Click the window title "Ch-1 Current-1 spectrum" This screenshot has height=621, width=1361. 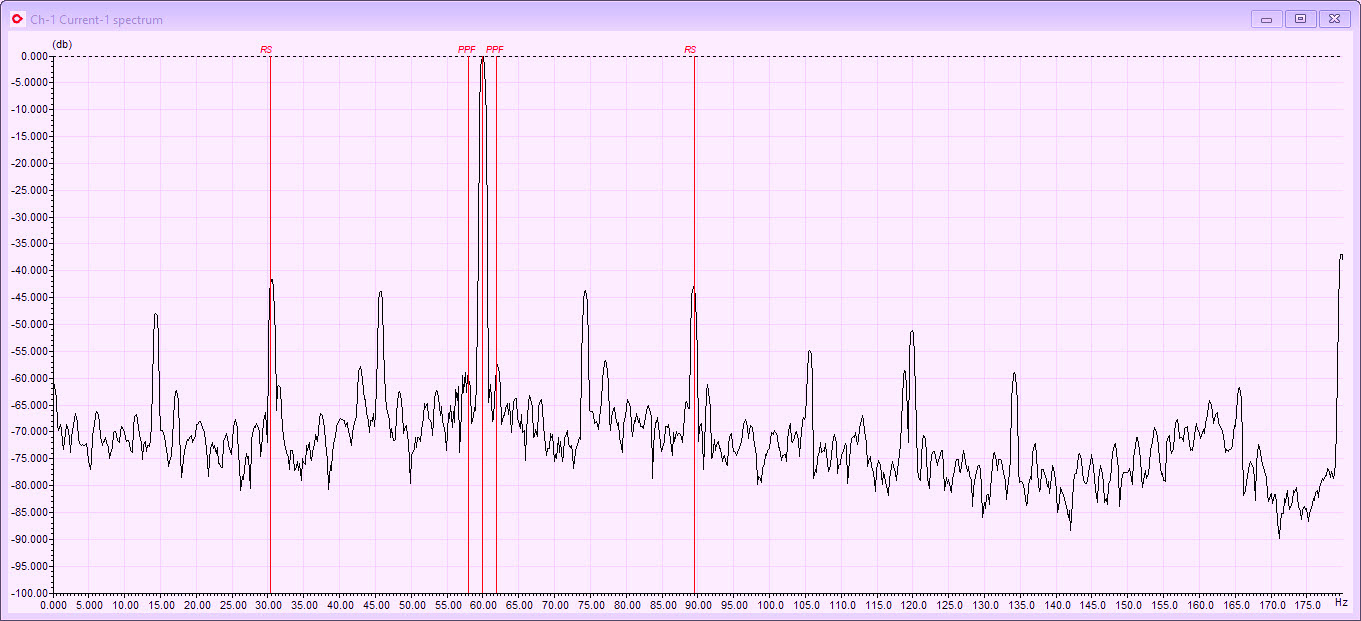coord(96,20)
